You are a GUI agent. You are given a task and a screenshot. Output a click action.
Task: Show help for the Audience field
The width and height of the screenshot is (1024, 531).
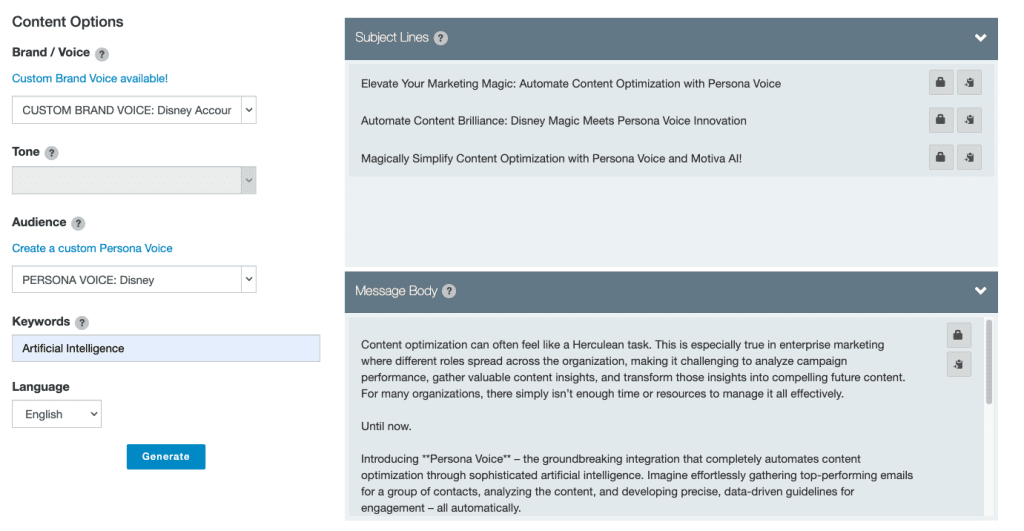(x=78, y=224)
